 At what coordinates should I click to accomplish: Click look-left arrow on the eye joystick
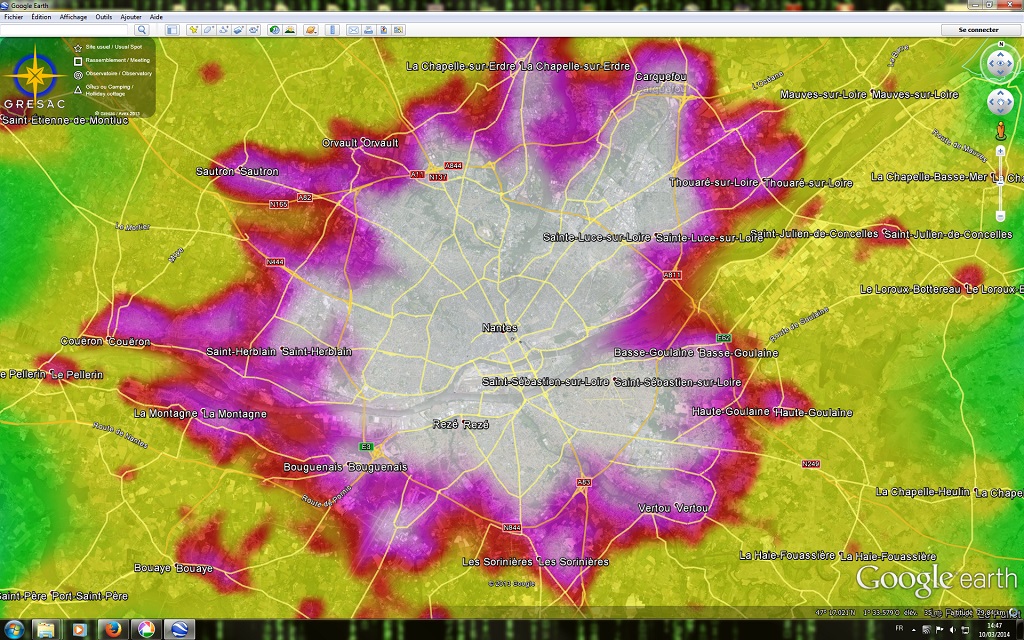(991, 63)
